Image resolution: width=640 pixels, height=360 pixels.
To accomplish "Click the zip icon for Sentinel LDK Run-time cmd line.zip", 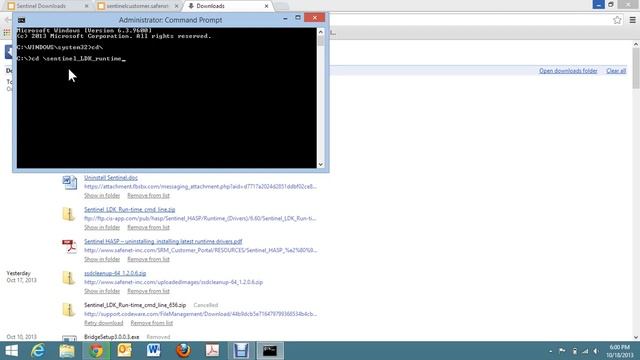I will (x=69, y=214).
